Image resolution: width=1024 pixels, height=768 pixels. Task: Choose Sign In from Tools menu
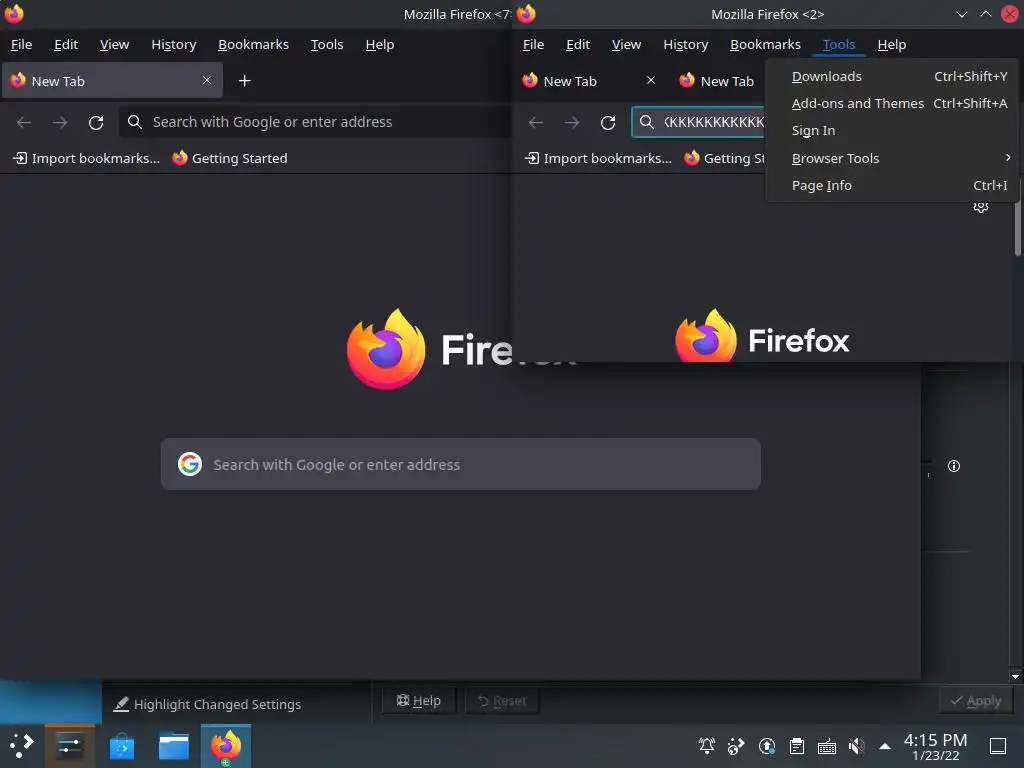point(891,131)
